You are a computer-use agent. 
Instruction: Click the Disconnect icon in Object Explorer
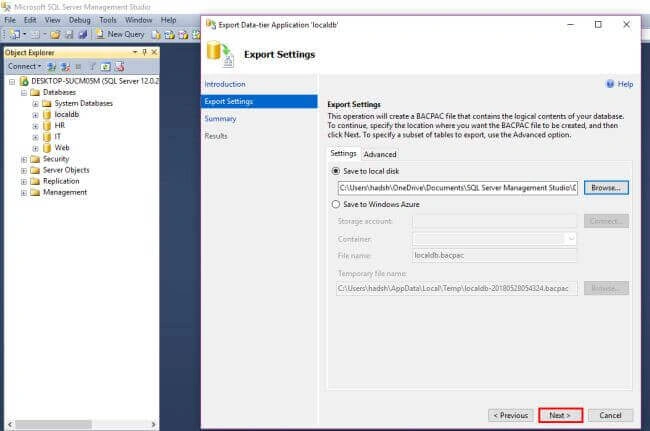[x=65, y=67]
